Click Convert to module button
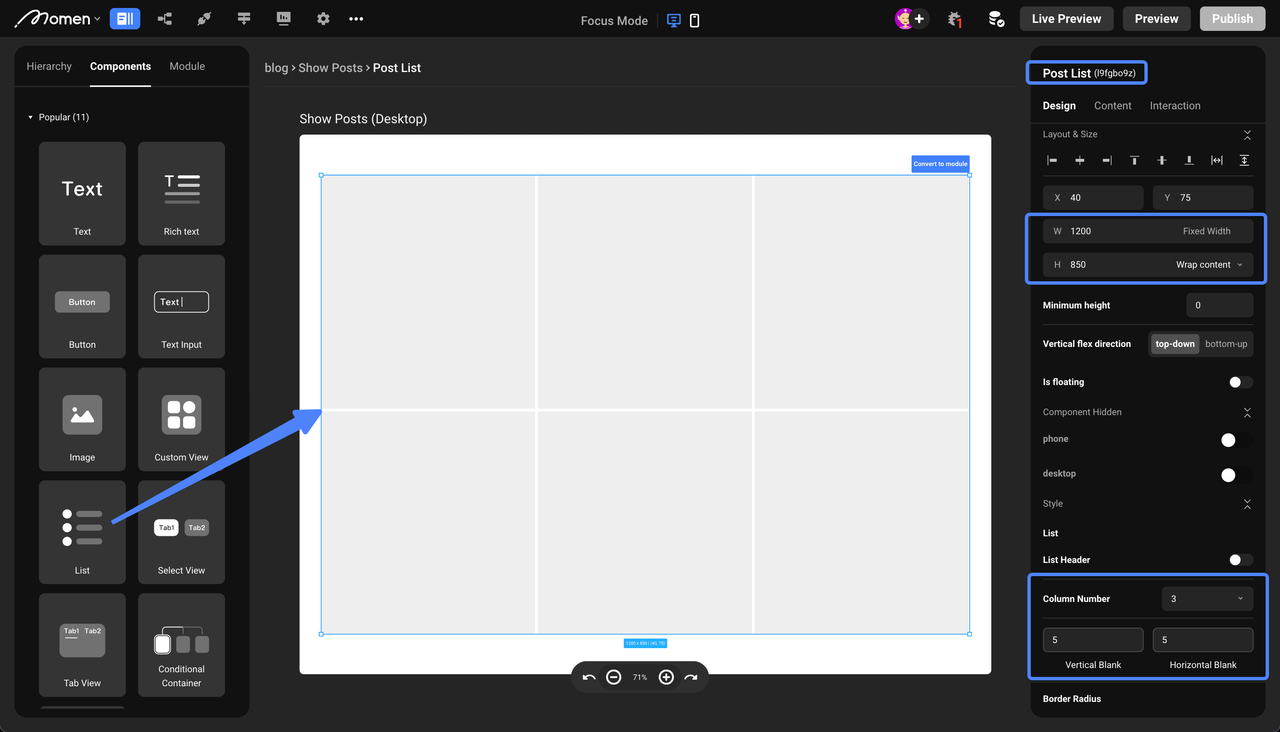The image size is (1280, 732). tap(940, 164)
